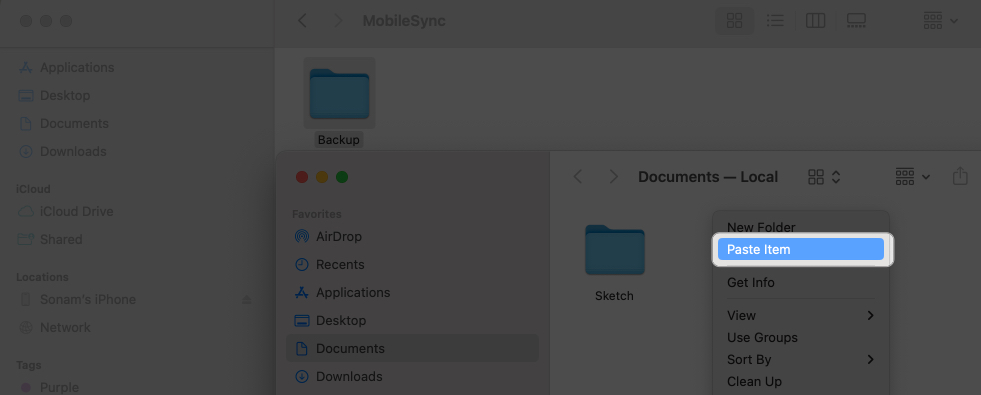The image size is (981, 395).
Task: Switch MobileSync window to gallery view
Action: coord(856,21)
